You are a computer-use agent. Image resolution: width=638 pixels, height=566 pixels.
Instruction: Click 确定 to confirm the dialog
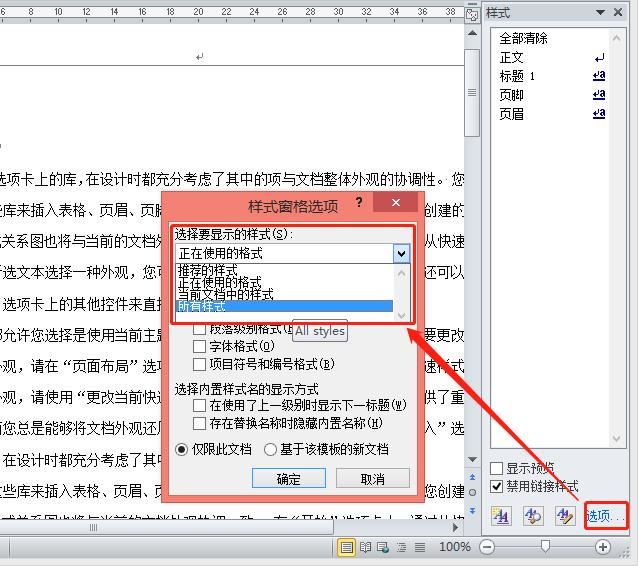click(289, 479)
